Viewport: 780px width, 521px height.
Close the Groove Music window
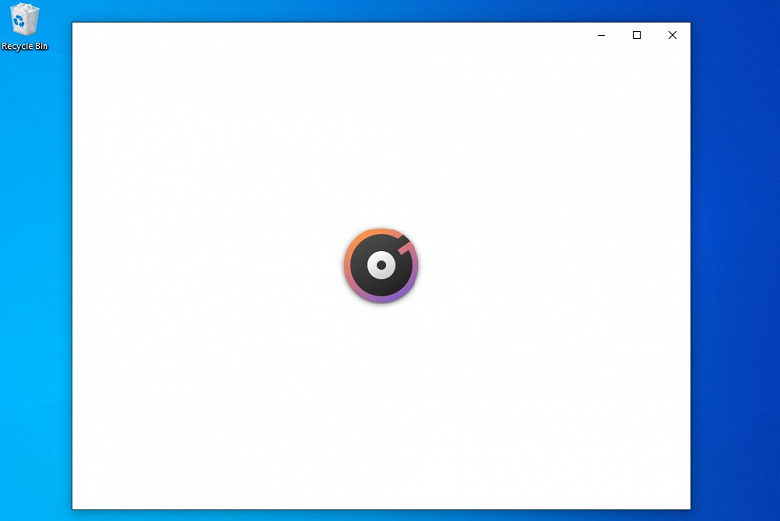(673, 35)
